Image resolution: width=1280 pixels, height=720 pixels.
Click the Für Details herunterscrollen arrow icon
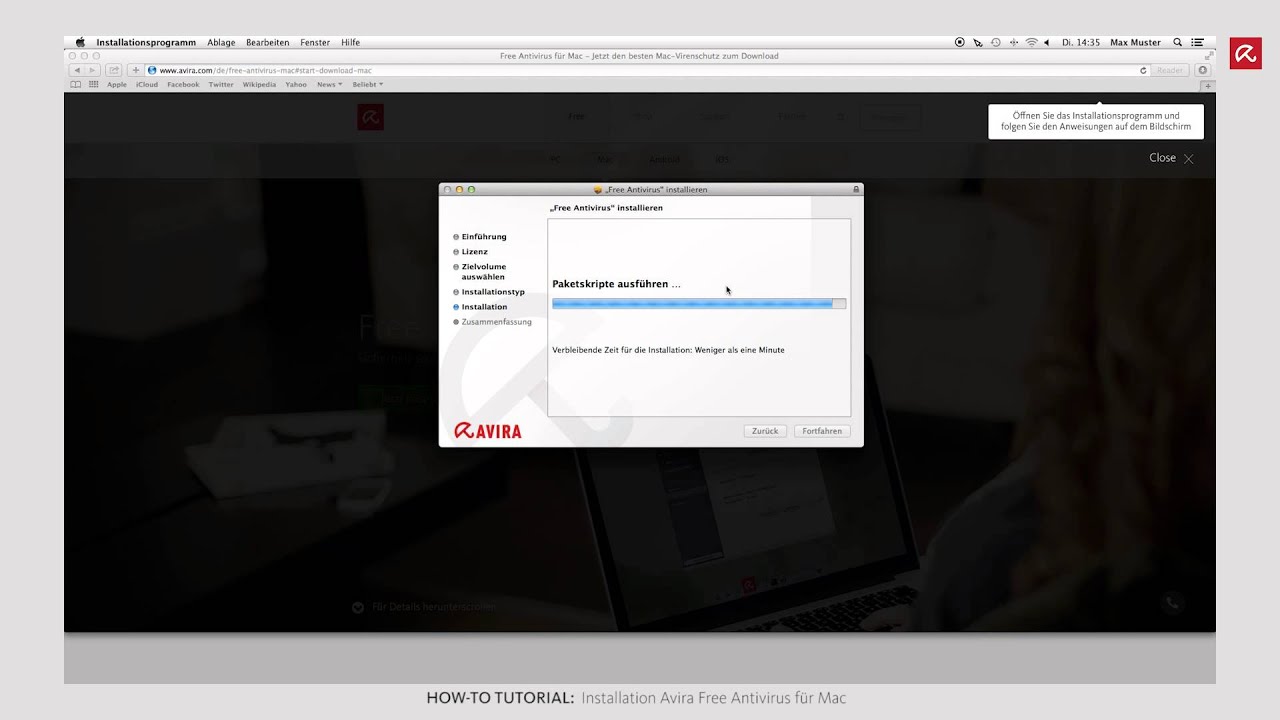(x=358, y=607)
